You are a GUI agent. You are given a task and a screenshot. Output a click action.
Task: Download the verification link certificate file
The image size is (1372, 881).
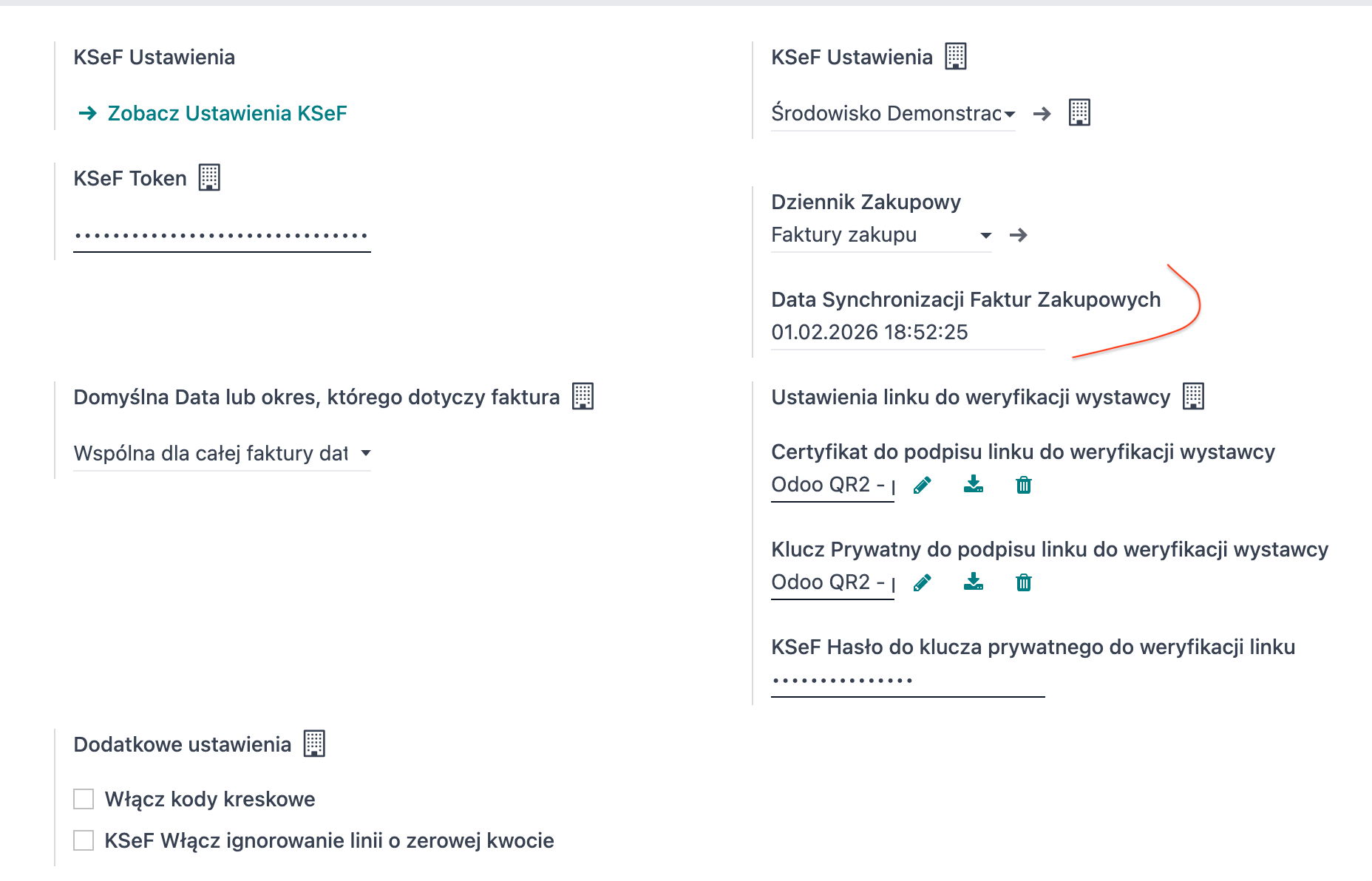click(974, 485)
